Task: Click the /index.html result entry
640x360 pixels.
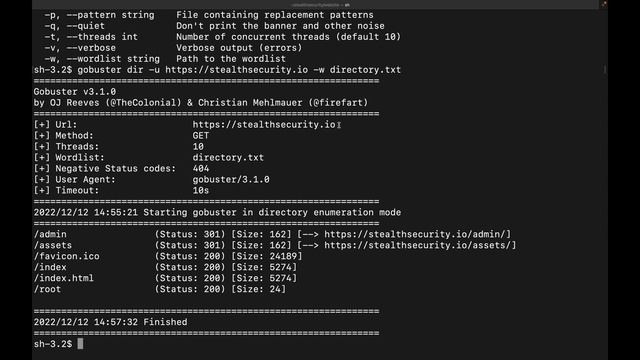Action: pyautogui.click(x=64, y=278)
